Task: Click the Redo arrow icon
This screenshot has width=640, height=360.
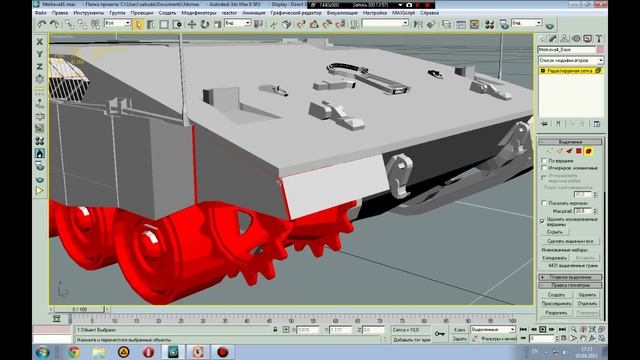Action: [x=54, y=24]
